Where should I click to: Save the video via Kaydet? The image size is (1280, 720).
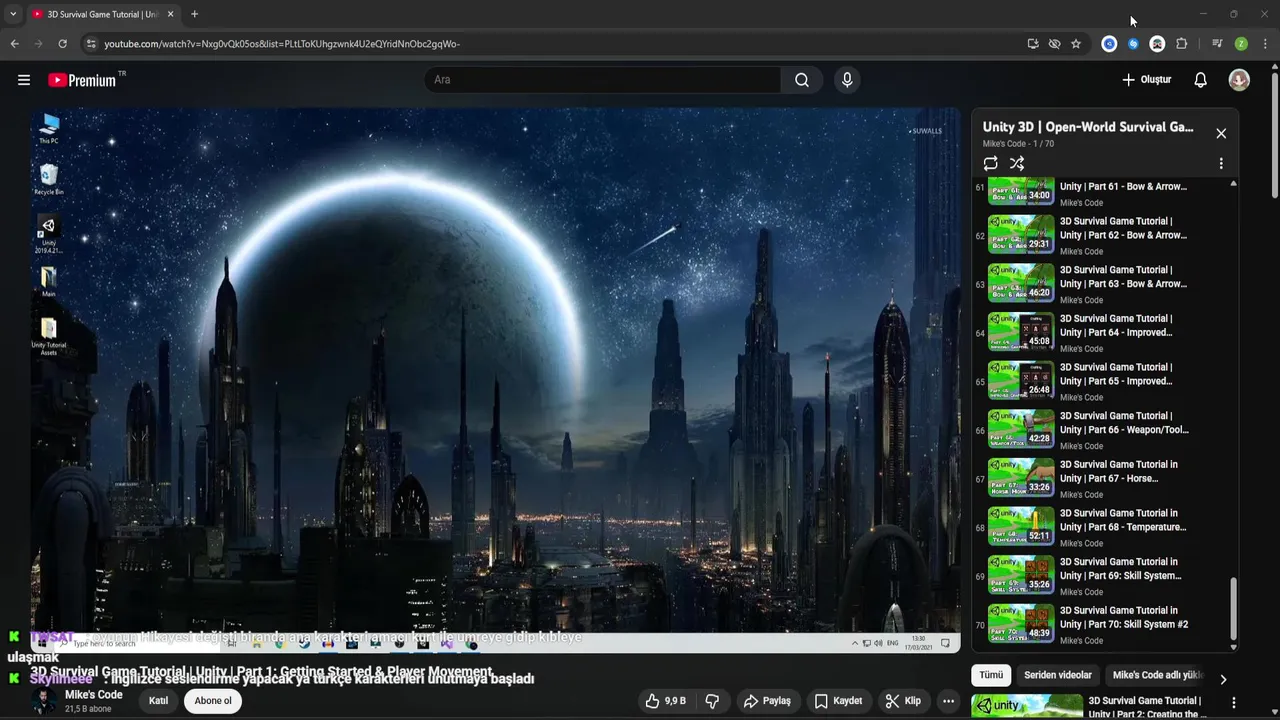tap(838, 701)
